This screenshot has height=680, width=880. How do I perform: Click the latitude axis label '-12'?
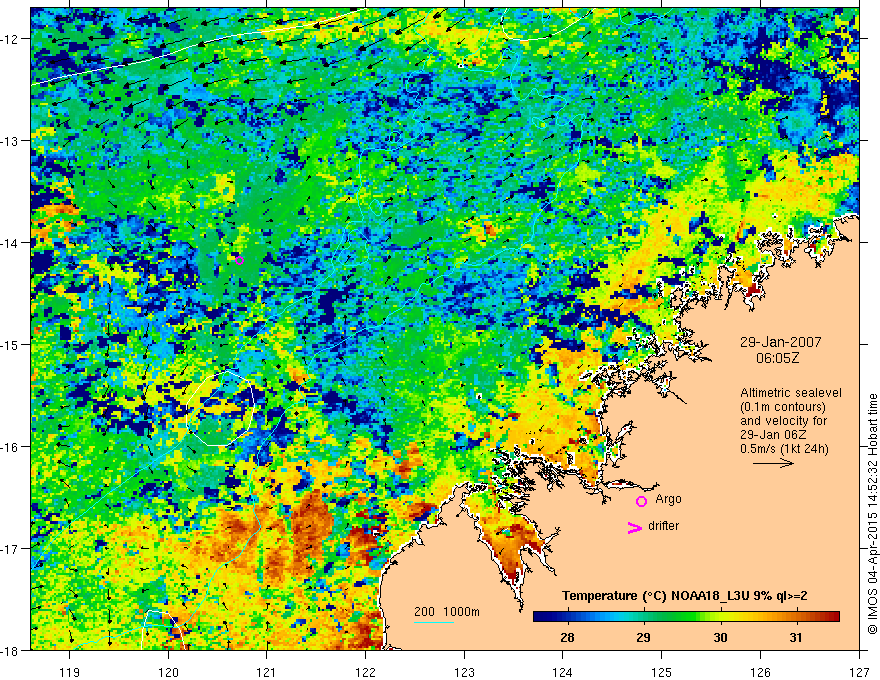point(11,39)
